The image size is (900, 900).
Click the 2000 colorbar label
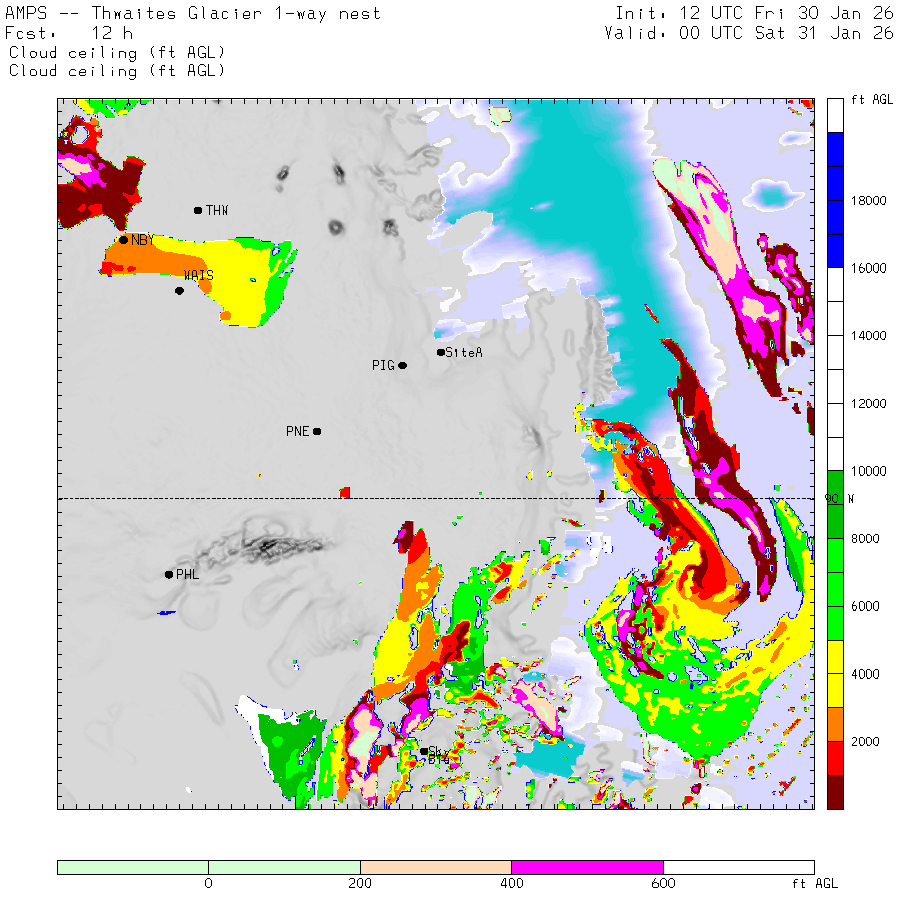click(x=865, y=742)
